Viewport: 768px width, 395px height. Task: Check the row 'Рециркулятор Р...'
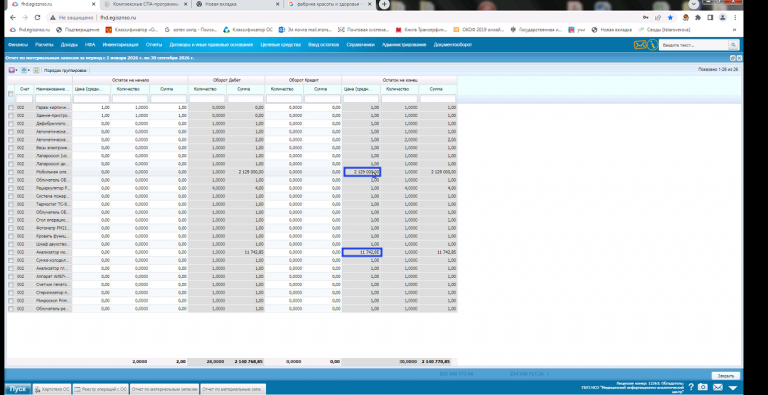click(x=11, y=188)
